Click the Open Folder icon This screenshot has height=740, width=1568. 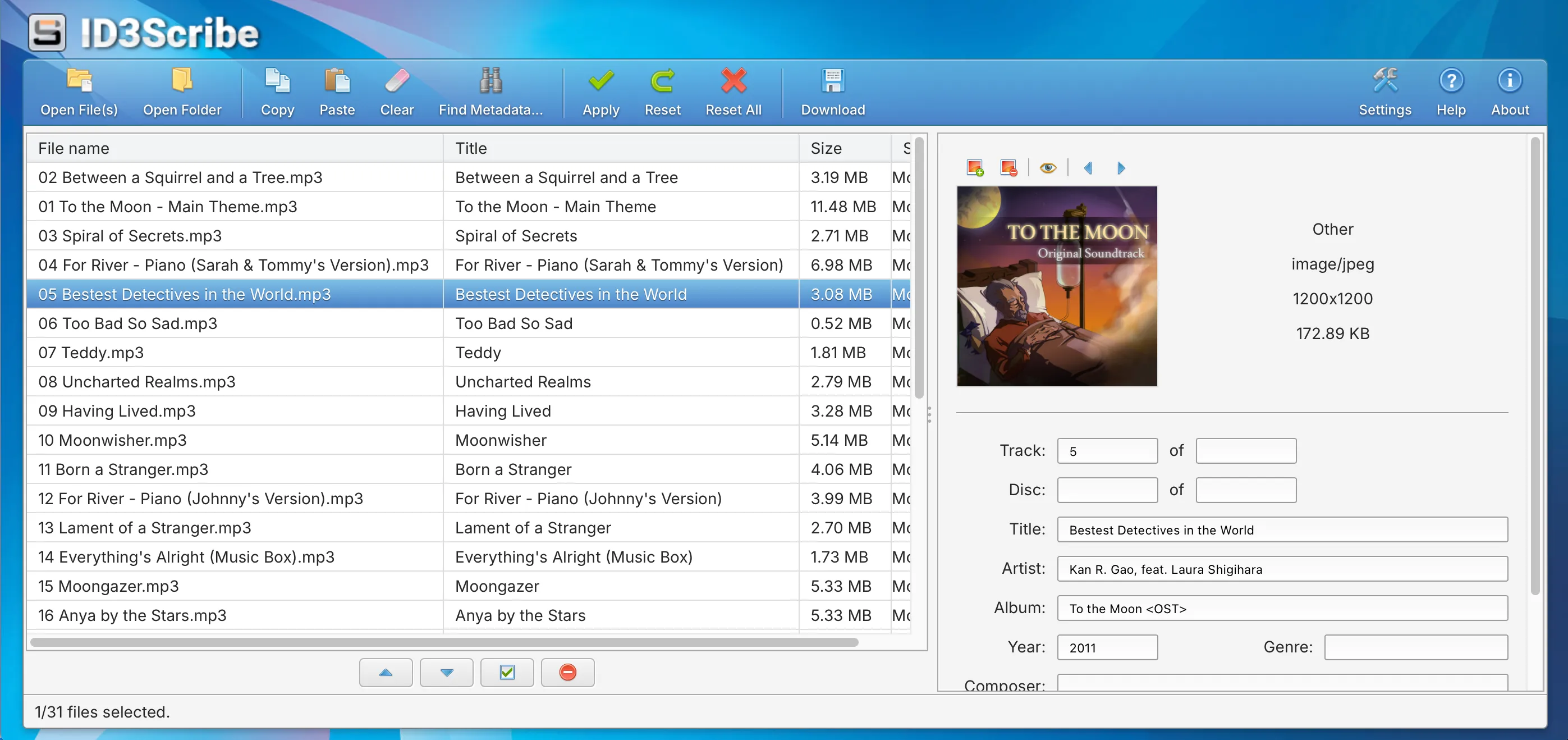(181, 81)
